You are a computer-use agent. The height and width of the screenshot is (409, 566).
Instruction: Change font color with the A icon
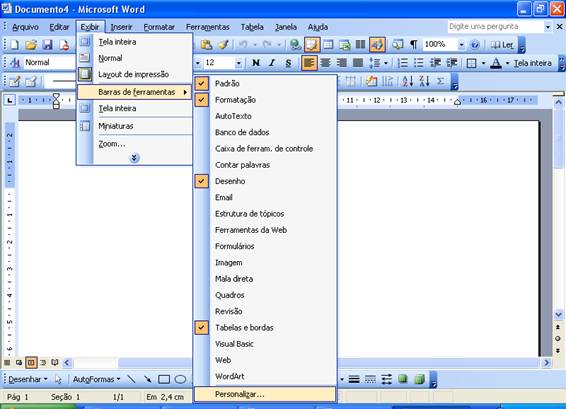click(x=496, y=63)
